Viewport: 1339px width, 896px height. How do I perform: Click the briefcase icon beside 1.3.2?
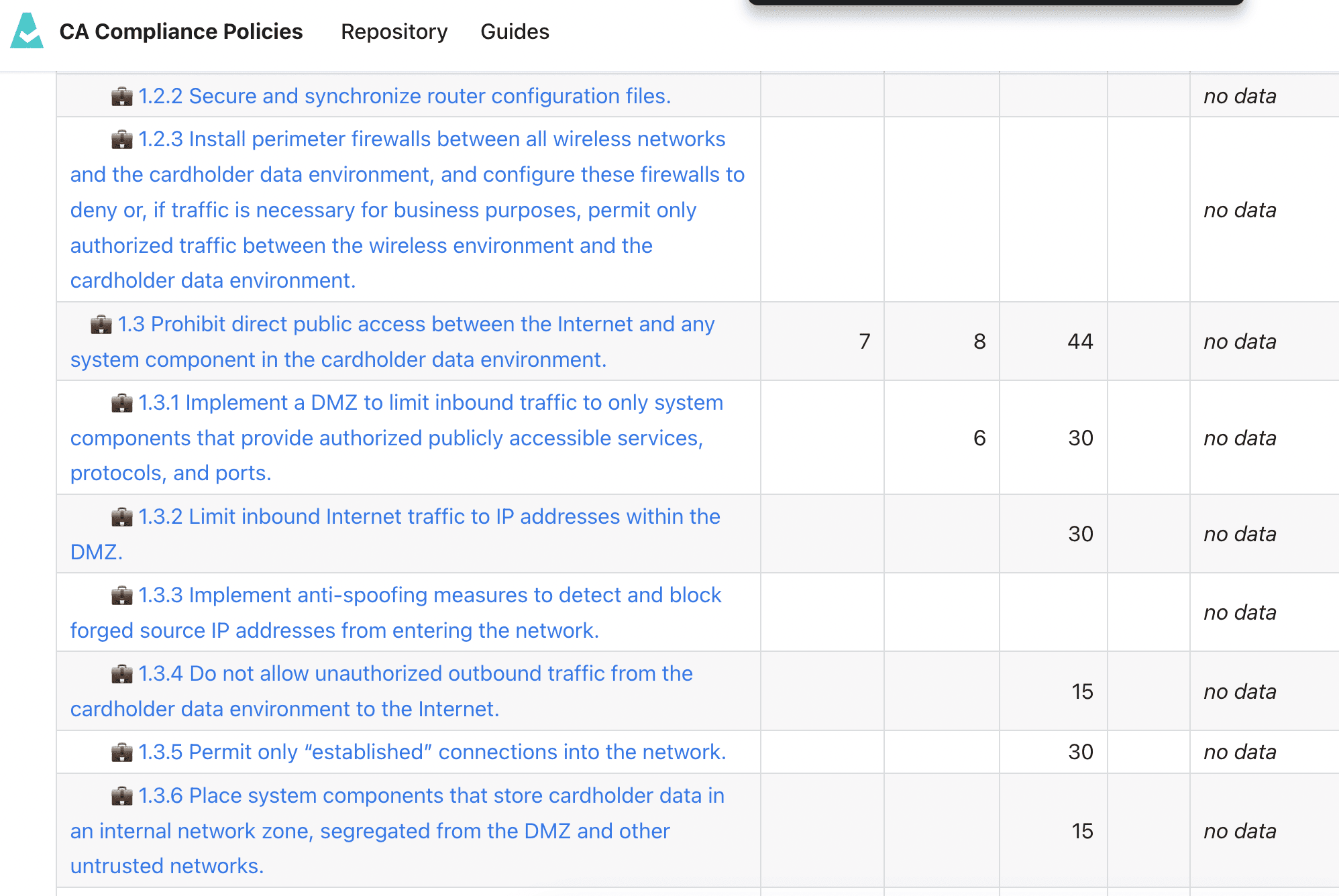[122, 517]
